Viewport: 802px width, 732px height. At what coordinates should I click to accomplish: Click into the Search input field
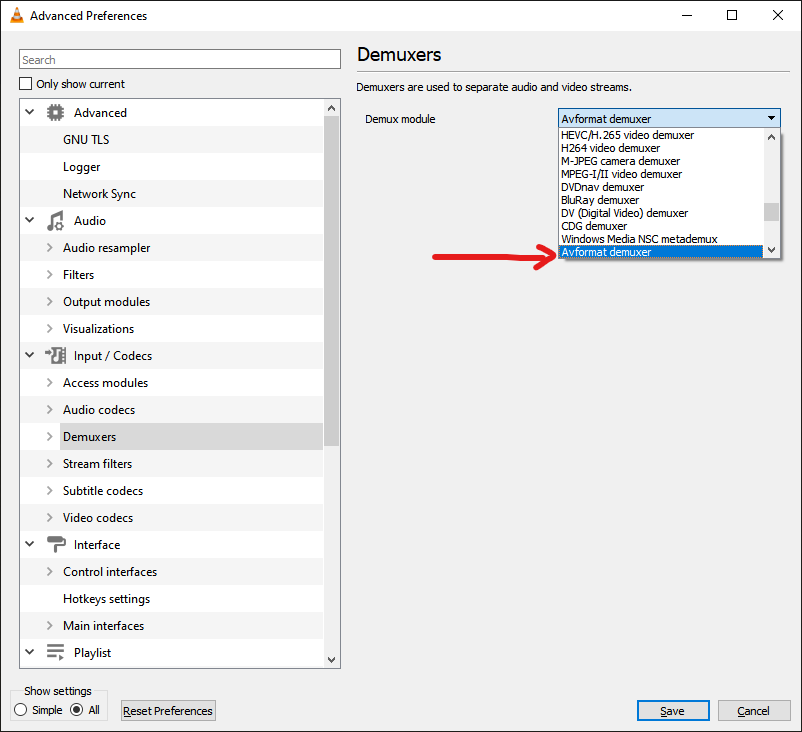pyautogui.click(x=180, y=60)
